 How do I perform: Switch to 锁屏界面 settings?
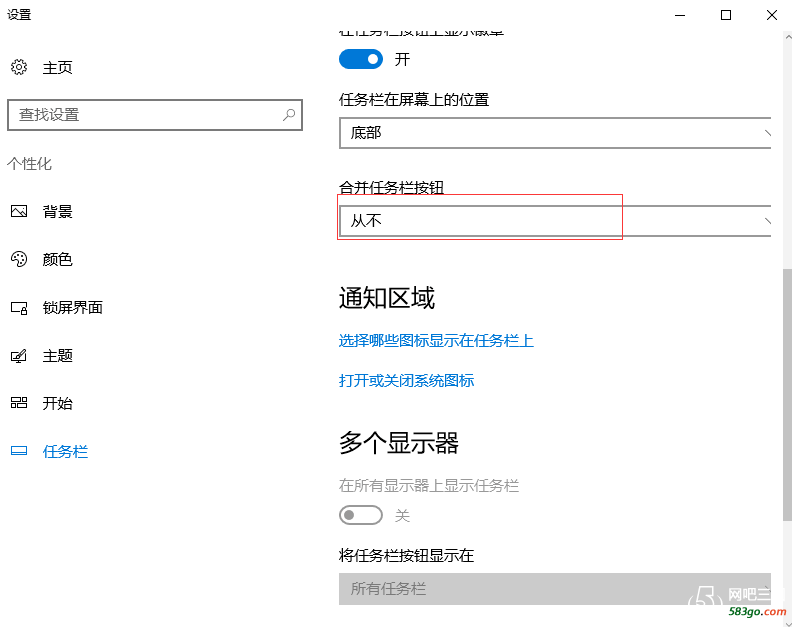[73, 308]
